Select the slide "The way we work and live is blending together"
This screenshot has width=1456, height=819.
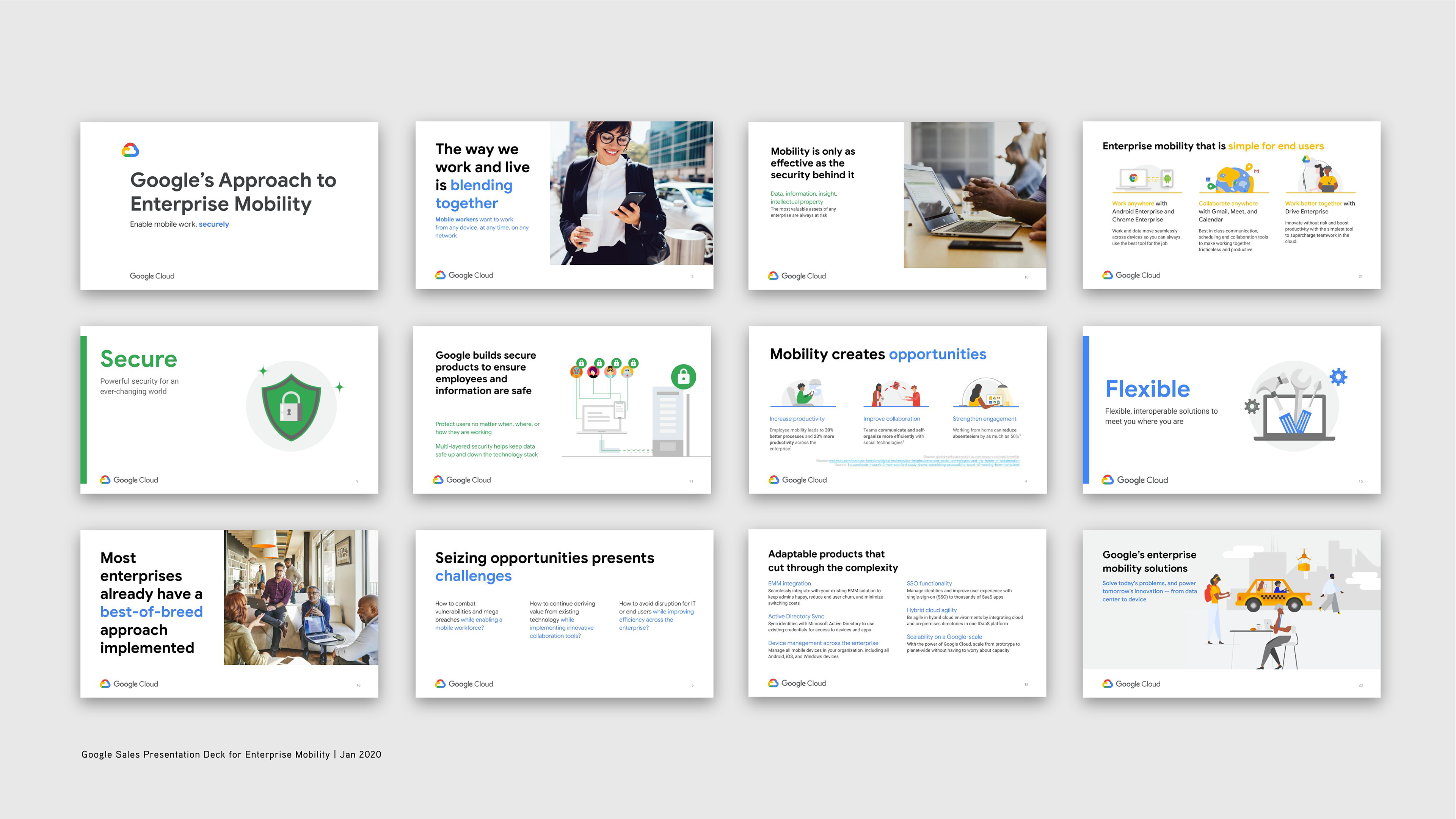click(x=564, y=205)
